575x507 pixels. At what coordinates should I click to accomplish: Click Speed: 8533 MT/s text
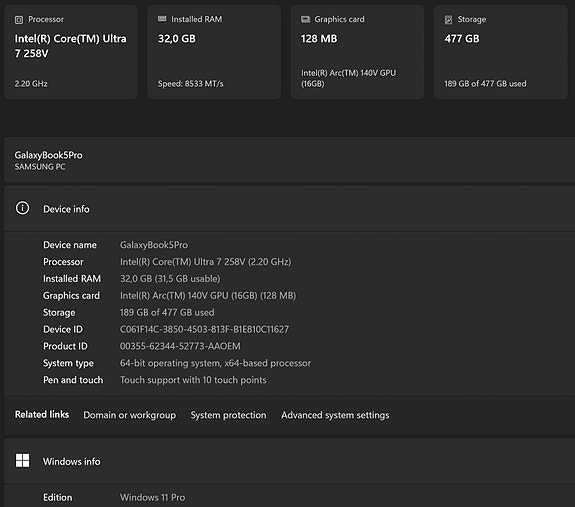pyautogui.click(x=191, y=84)
